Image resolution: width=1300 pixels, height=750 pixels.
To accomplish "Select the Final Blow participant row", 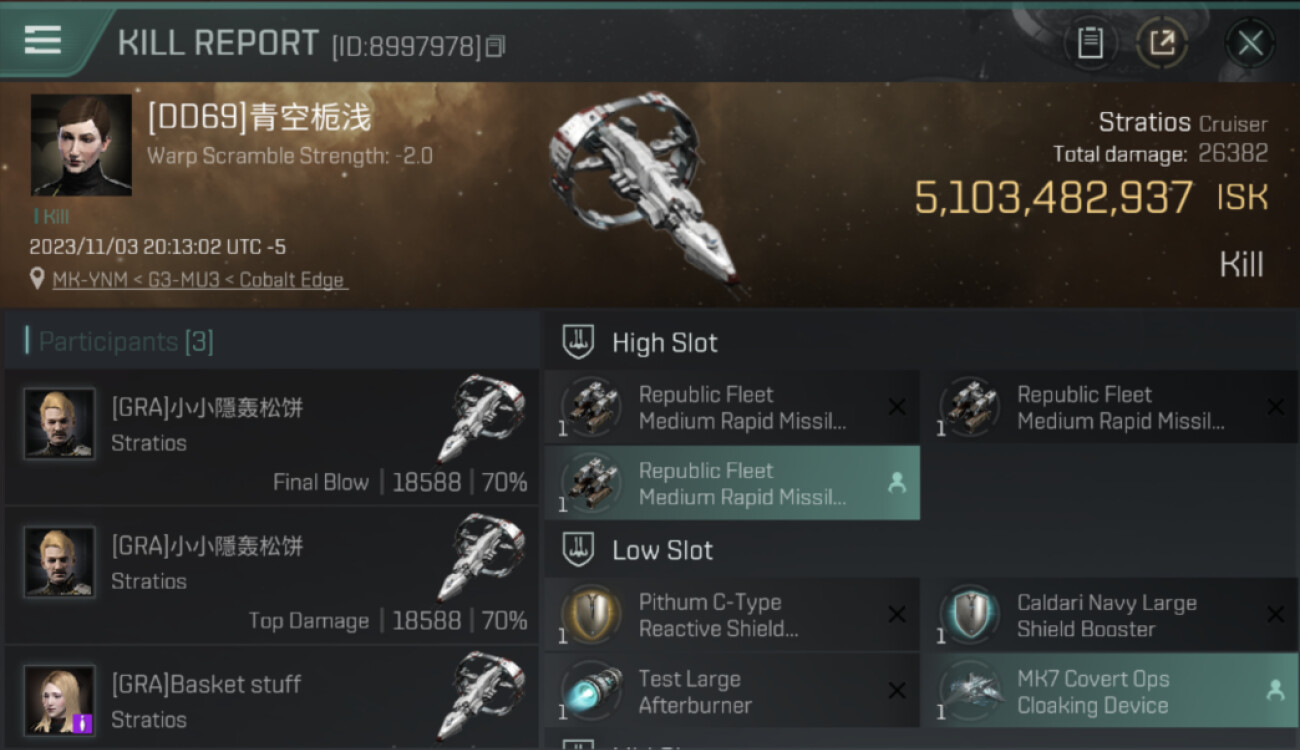I will 270,437.
